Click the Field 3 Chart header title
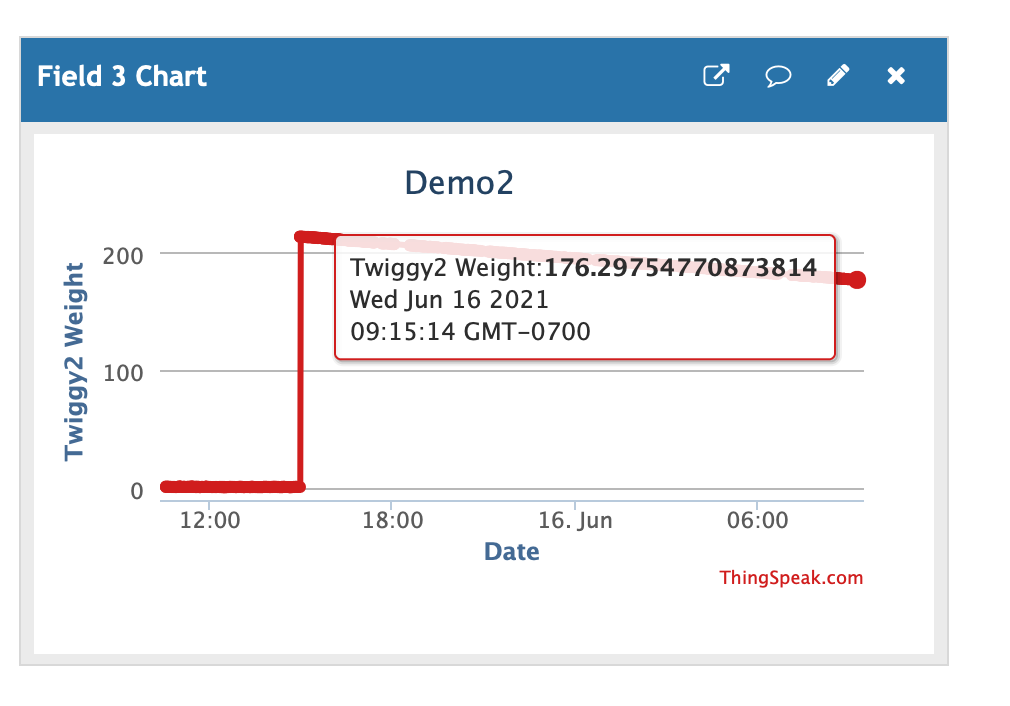Image resolution: width=1010 pixels, height=706 pixels. 122,77
